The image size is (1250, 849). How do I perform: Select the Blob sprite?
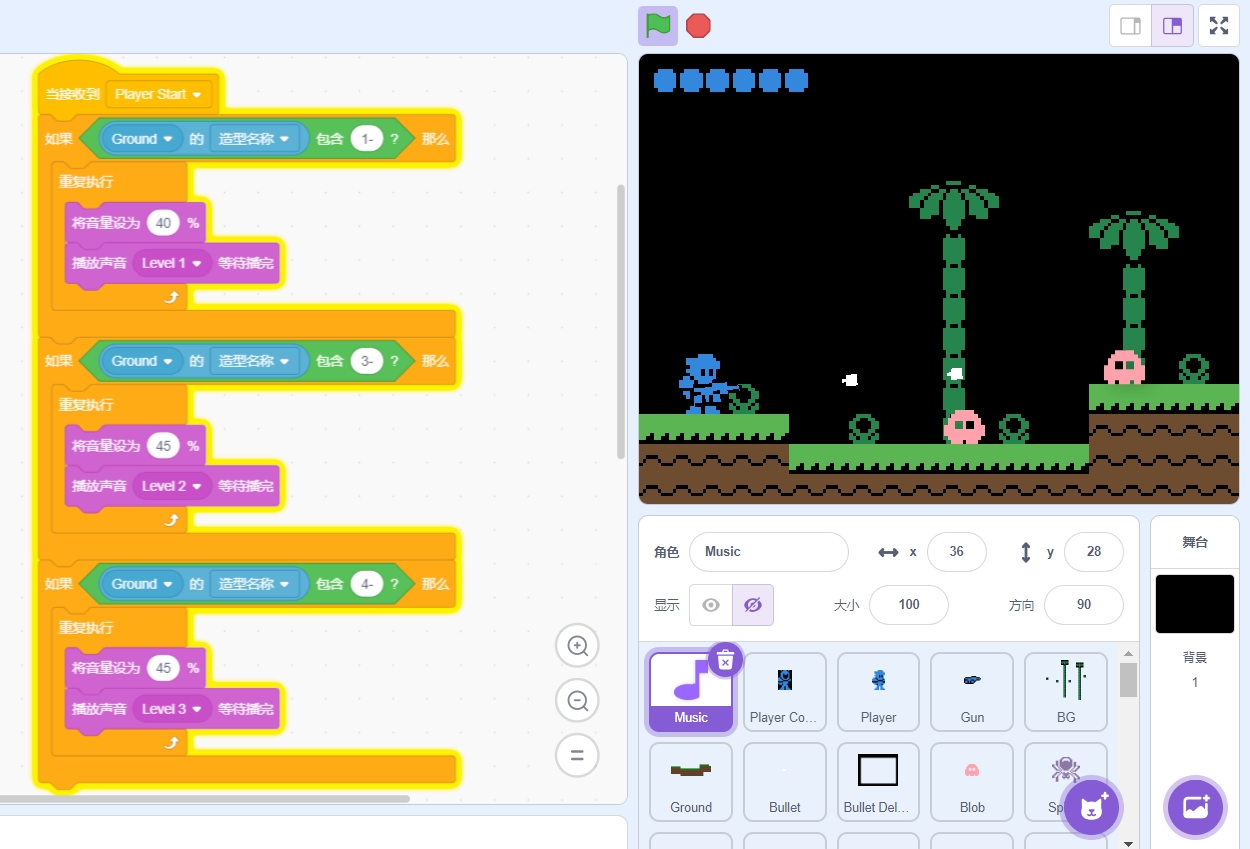point(972,782)
